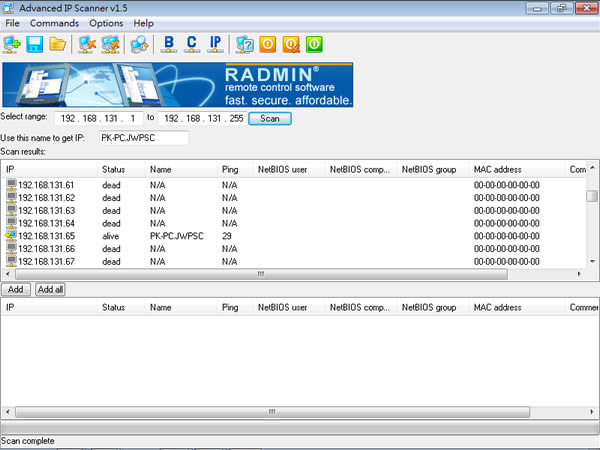Start scanning with the Scan button

tap(270, 119)
